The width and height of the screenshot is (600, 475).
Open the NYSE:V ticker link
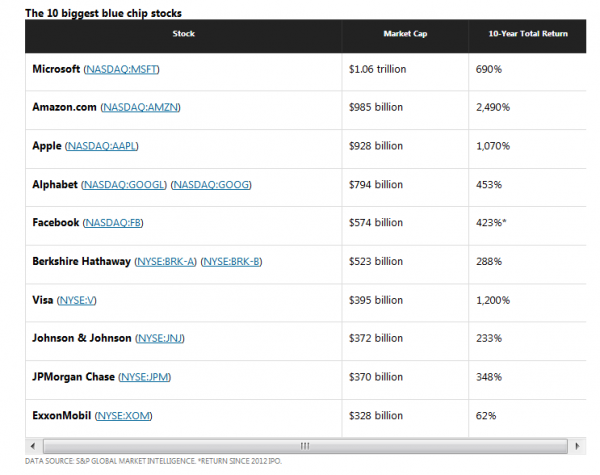point(77,300)
